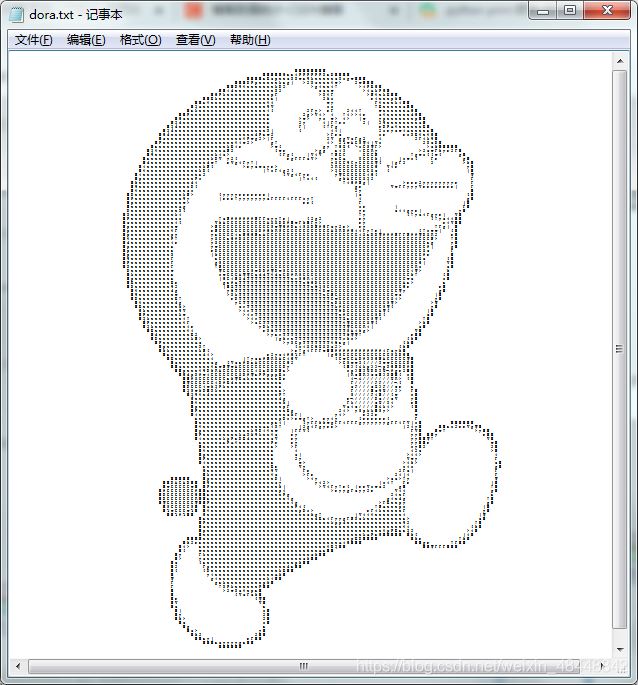Open the 帮助(H) menu

click(x=250, y=40)
